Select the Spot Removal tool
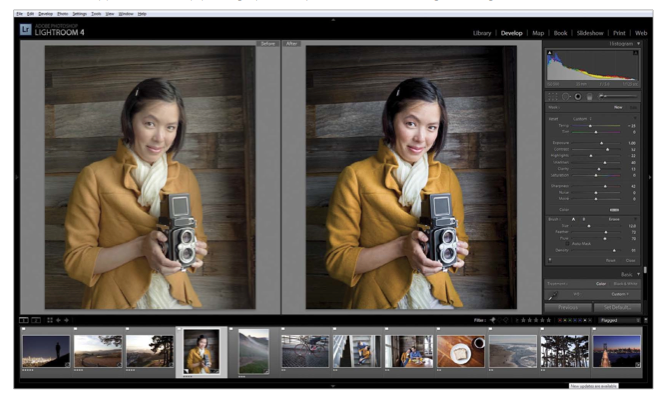The image size is (665, 401). [x=566, y=97]
